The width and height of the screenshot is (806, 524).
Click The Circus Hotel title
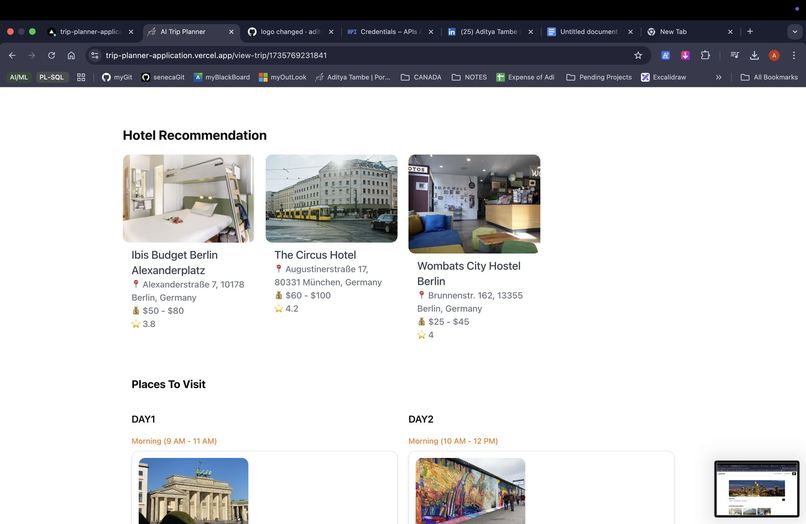click(315, 255)
